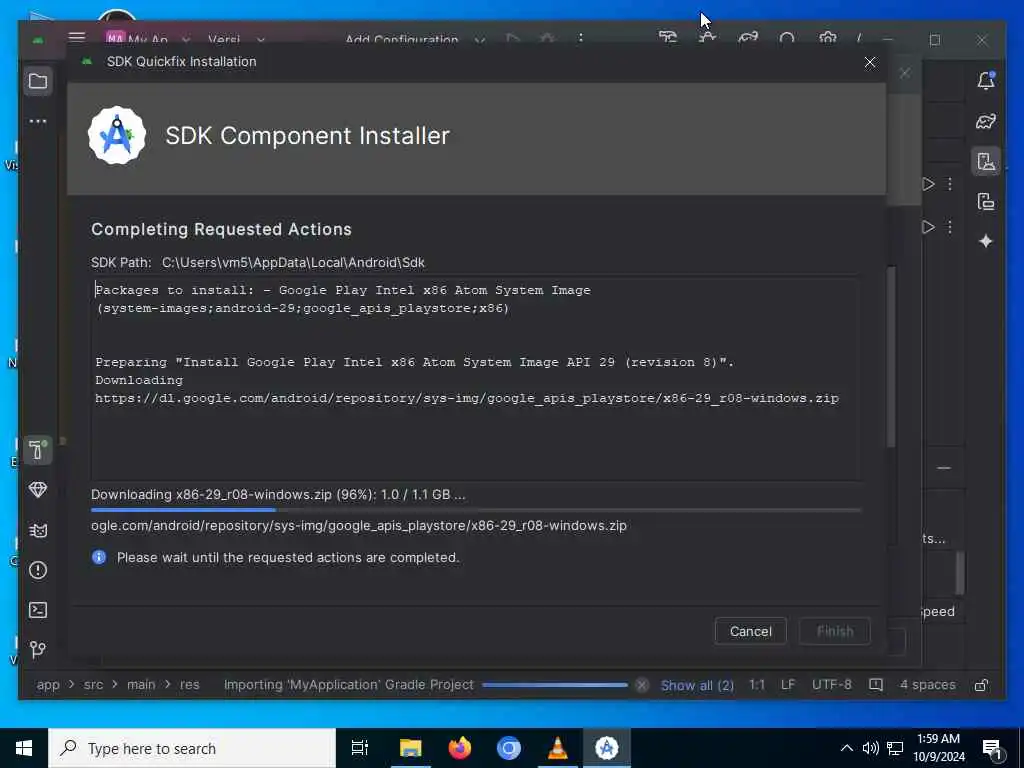Click the Windows Start button
1024x768 pixels.
[24, 748]
